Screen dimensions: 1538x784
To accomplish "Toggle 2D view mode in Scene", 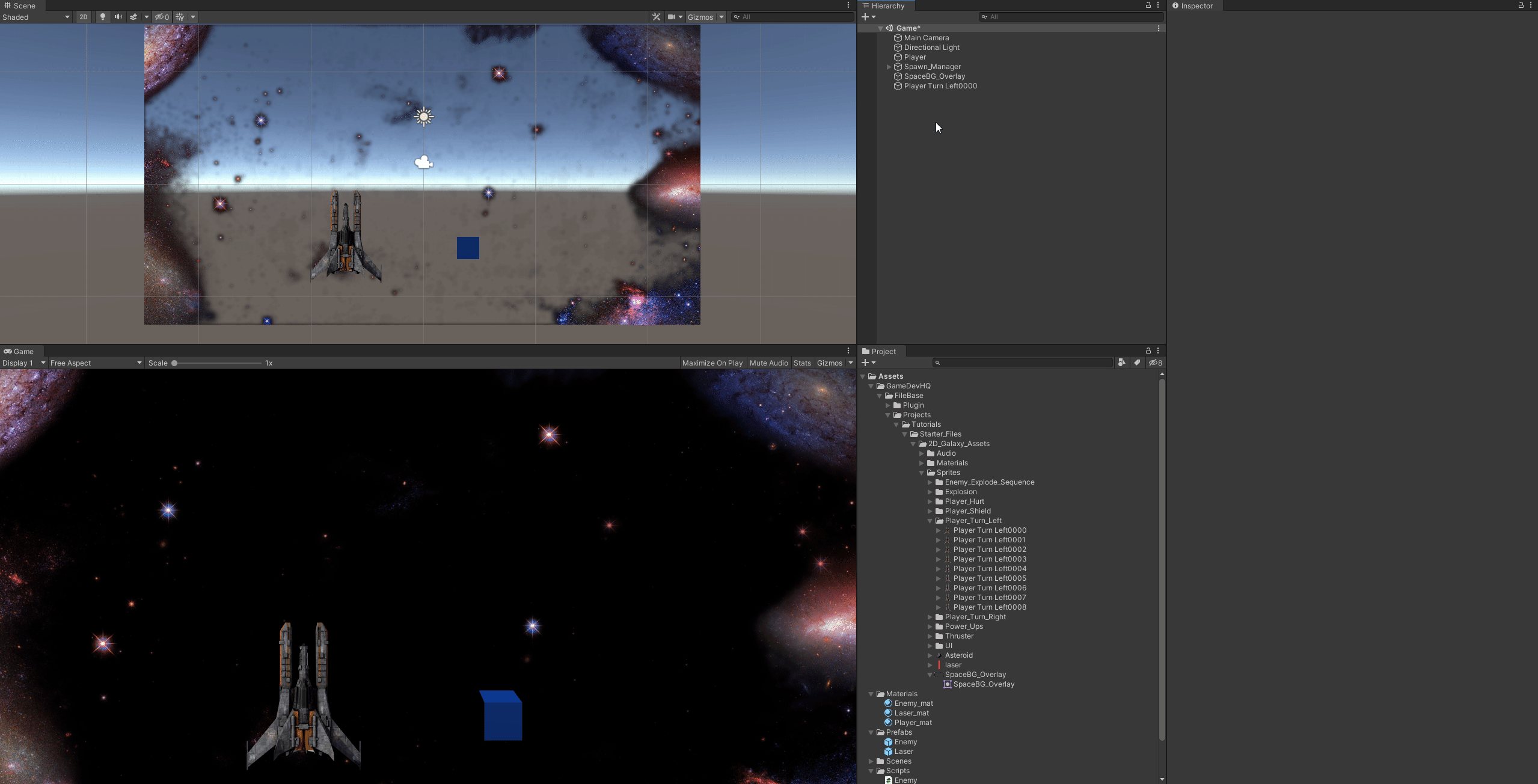I will pos(84,17).
